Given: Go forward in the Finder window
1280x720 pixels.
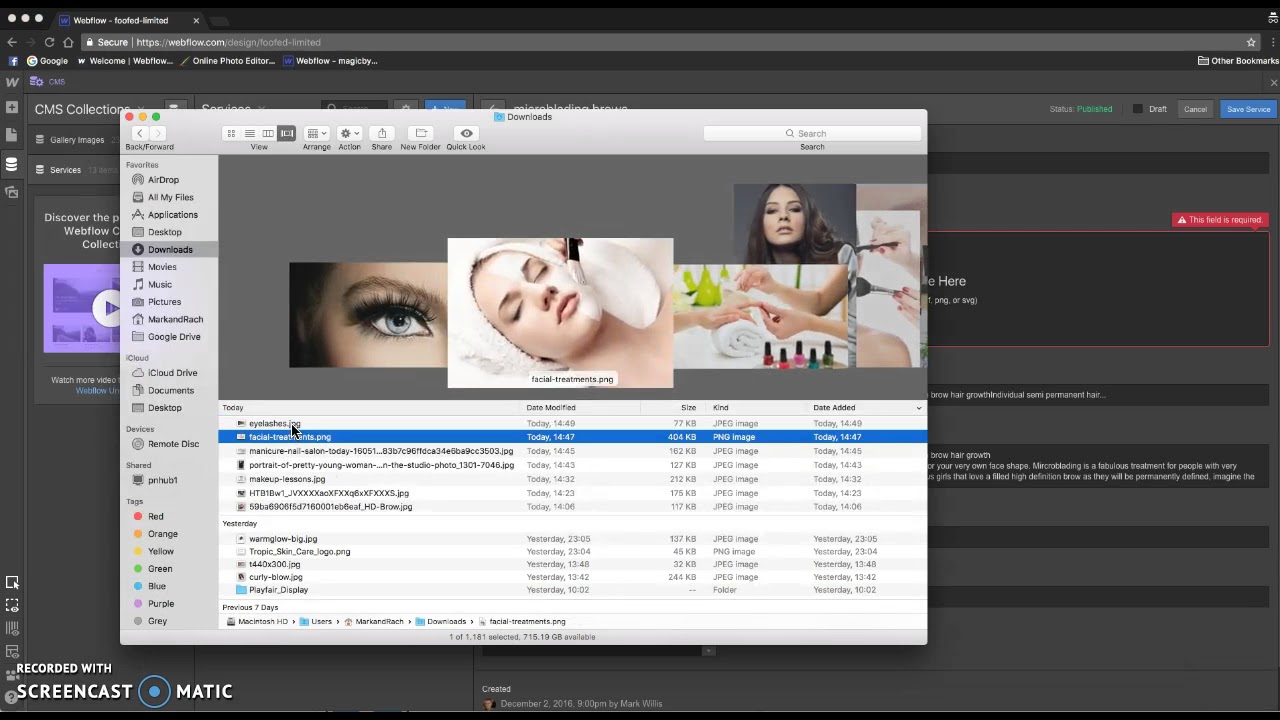Looking at the screenshot, I should [158, 133].
